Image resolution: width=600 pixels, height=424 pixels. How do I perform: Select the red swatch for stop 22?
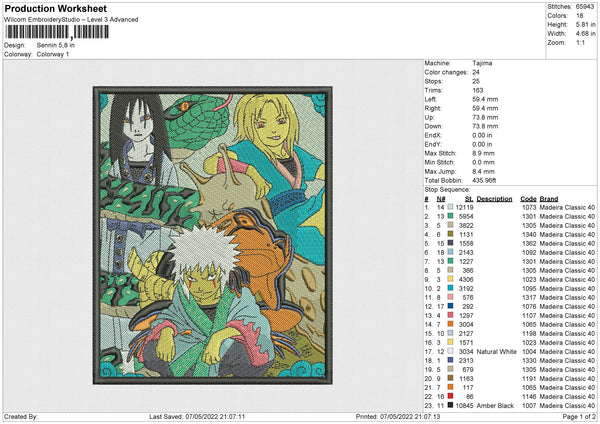coord(450,396)
